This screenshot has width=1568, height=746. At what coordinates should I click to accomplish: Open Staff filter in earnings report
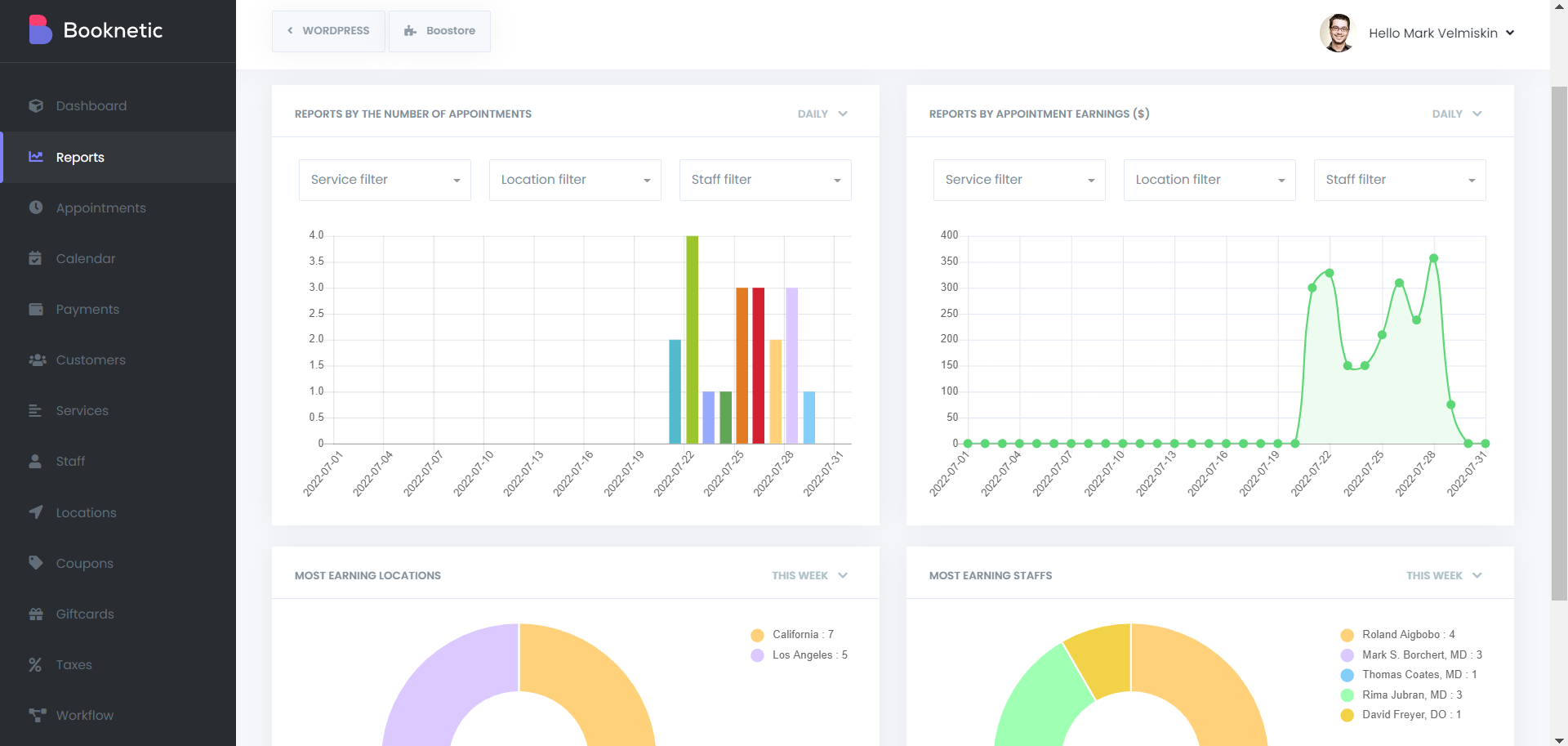click(x=1400, y=180)
